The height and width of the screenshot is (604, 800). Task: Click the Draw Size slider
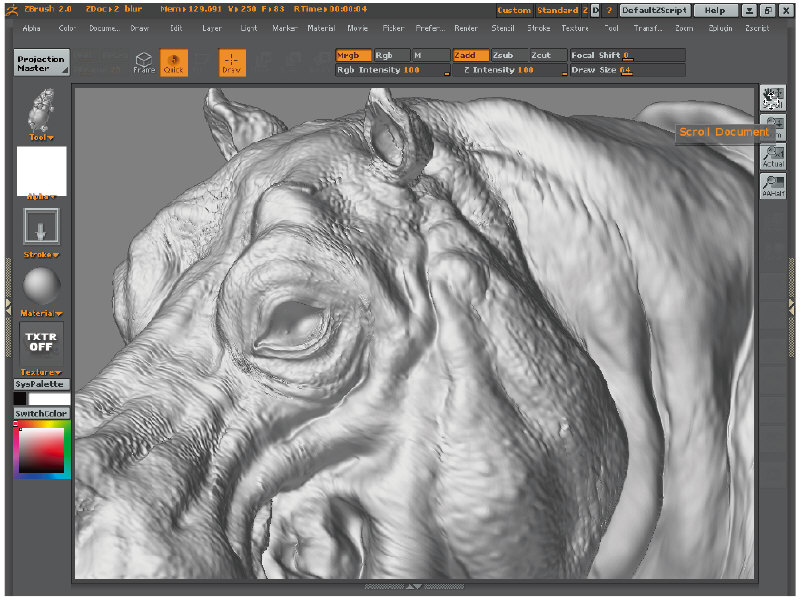coord(626,70)
